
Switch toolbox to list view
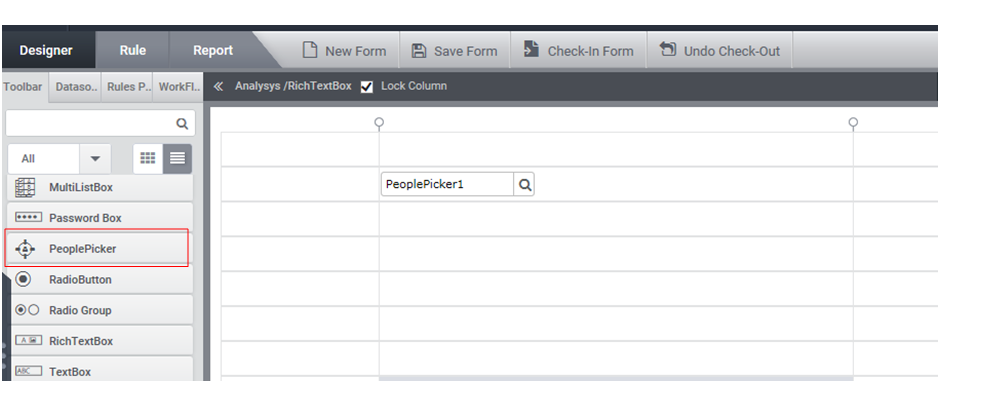click(177, 158)
